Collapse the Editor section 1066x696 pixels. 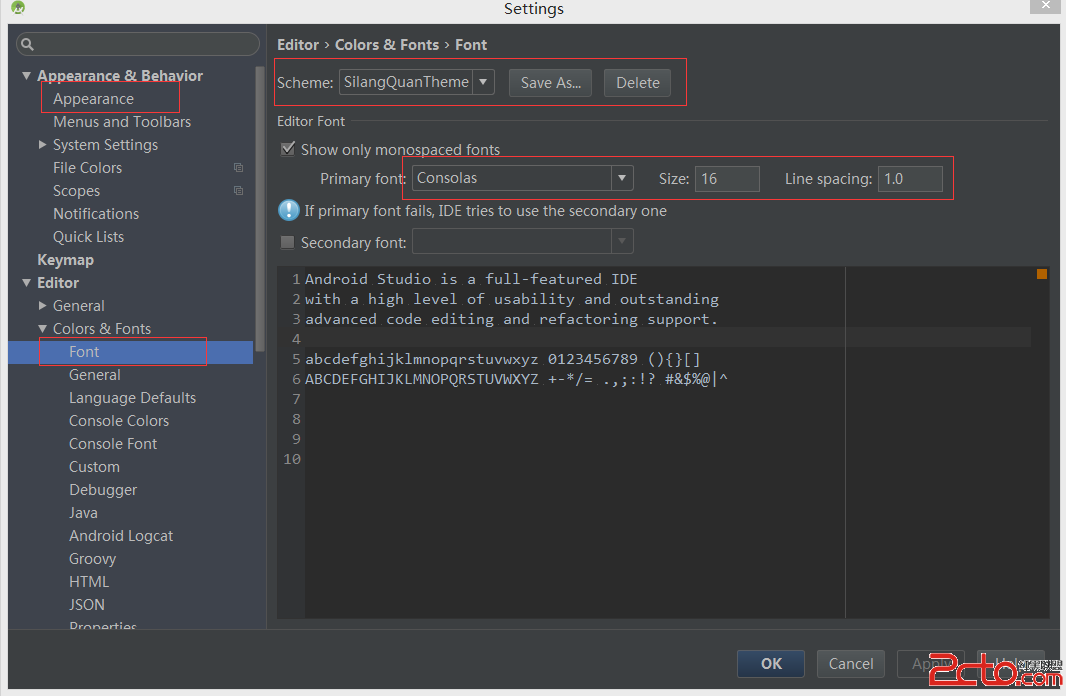(x=27, y=283)
